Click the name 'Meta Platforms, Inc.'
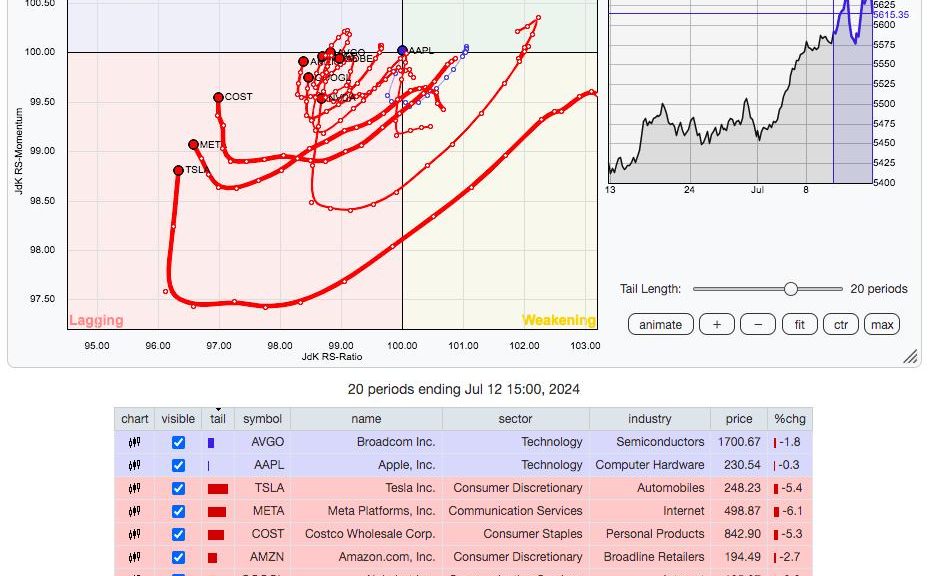 pyautogui.click(x=381, y=511)
